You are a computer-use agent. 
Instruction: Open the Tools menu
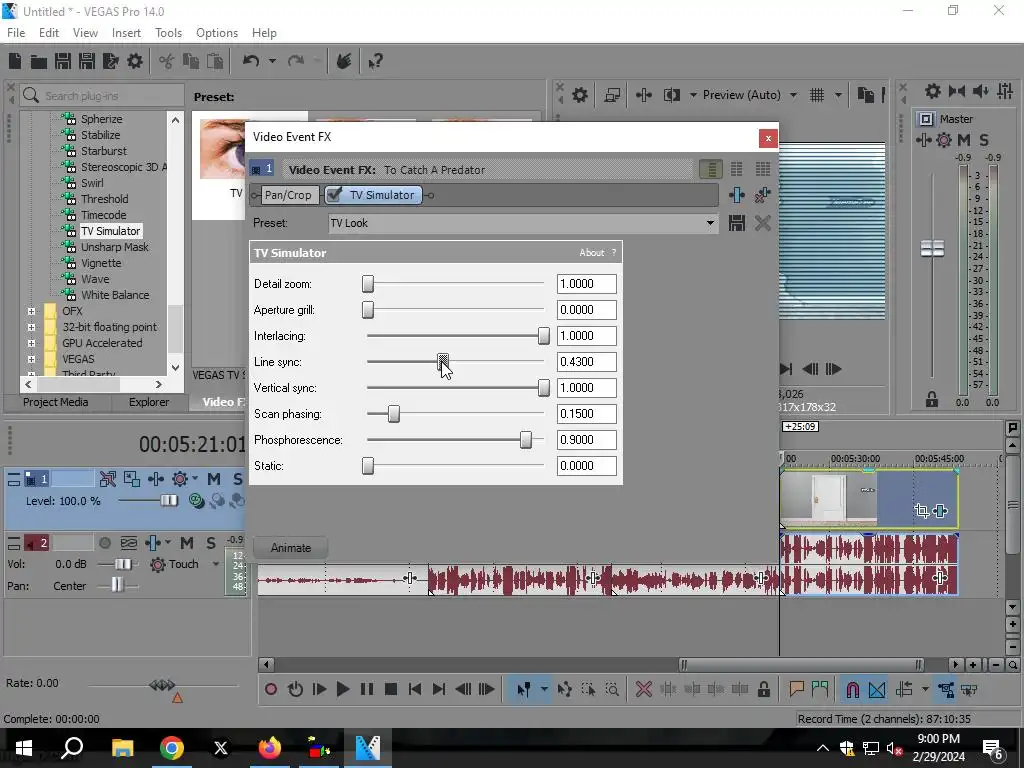(168, 33)
